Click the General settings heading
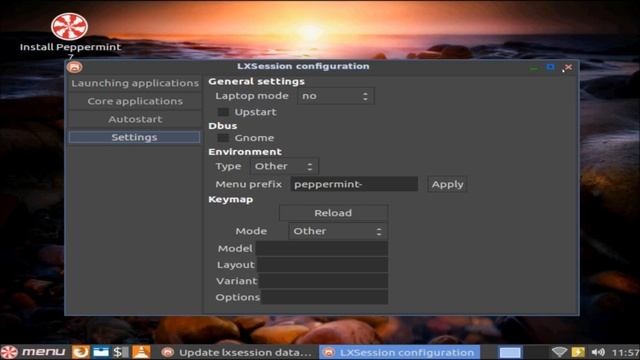640x360 pixels. [x=256, y=82]
